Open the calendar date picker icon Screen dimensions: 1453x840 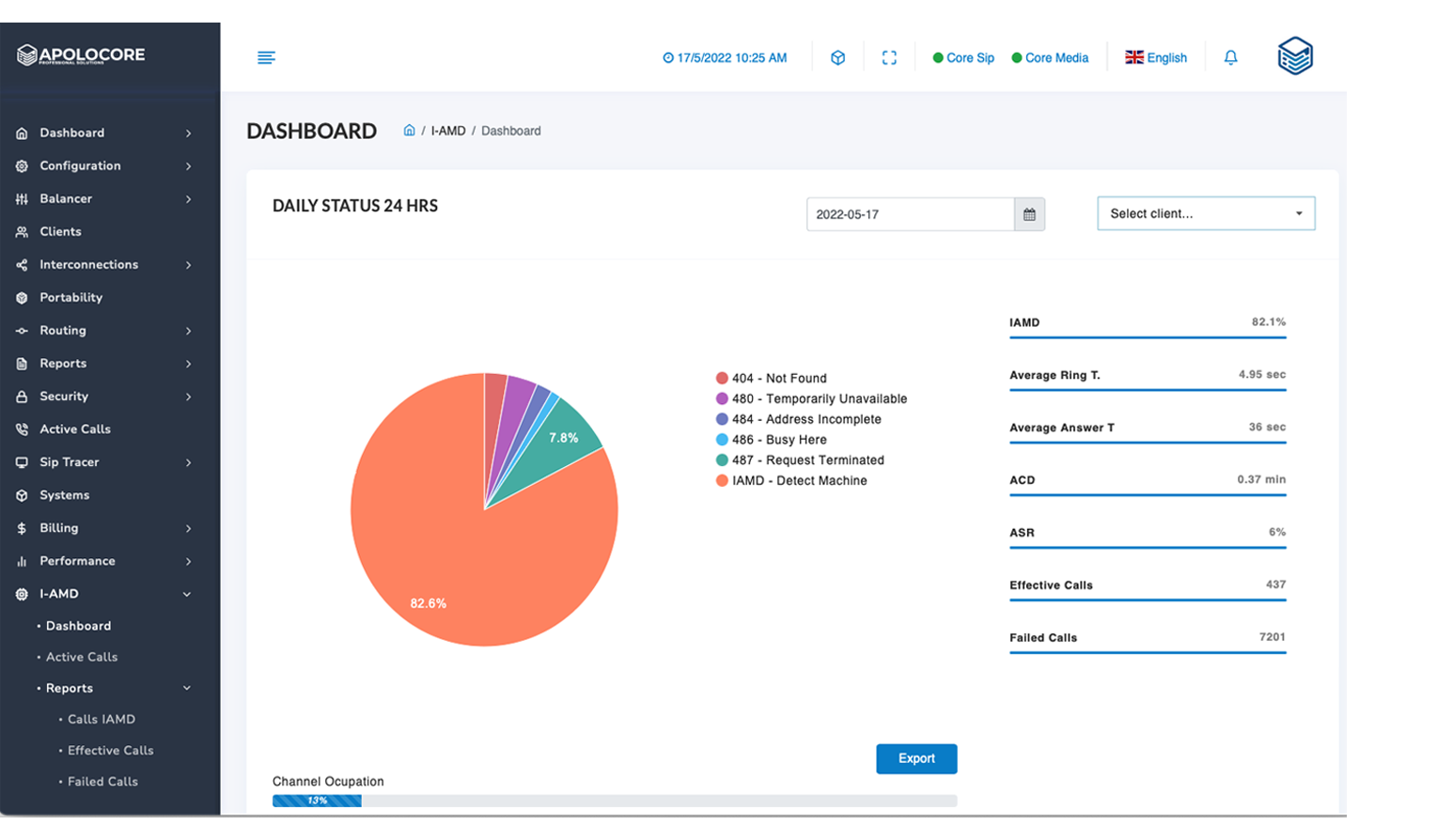click(x=1029, y=214)
